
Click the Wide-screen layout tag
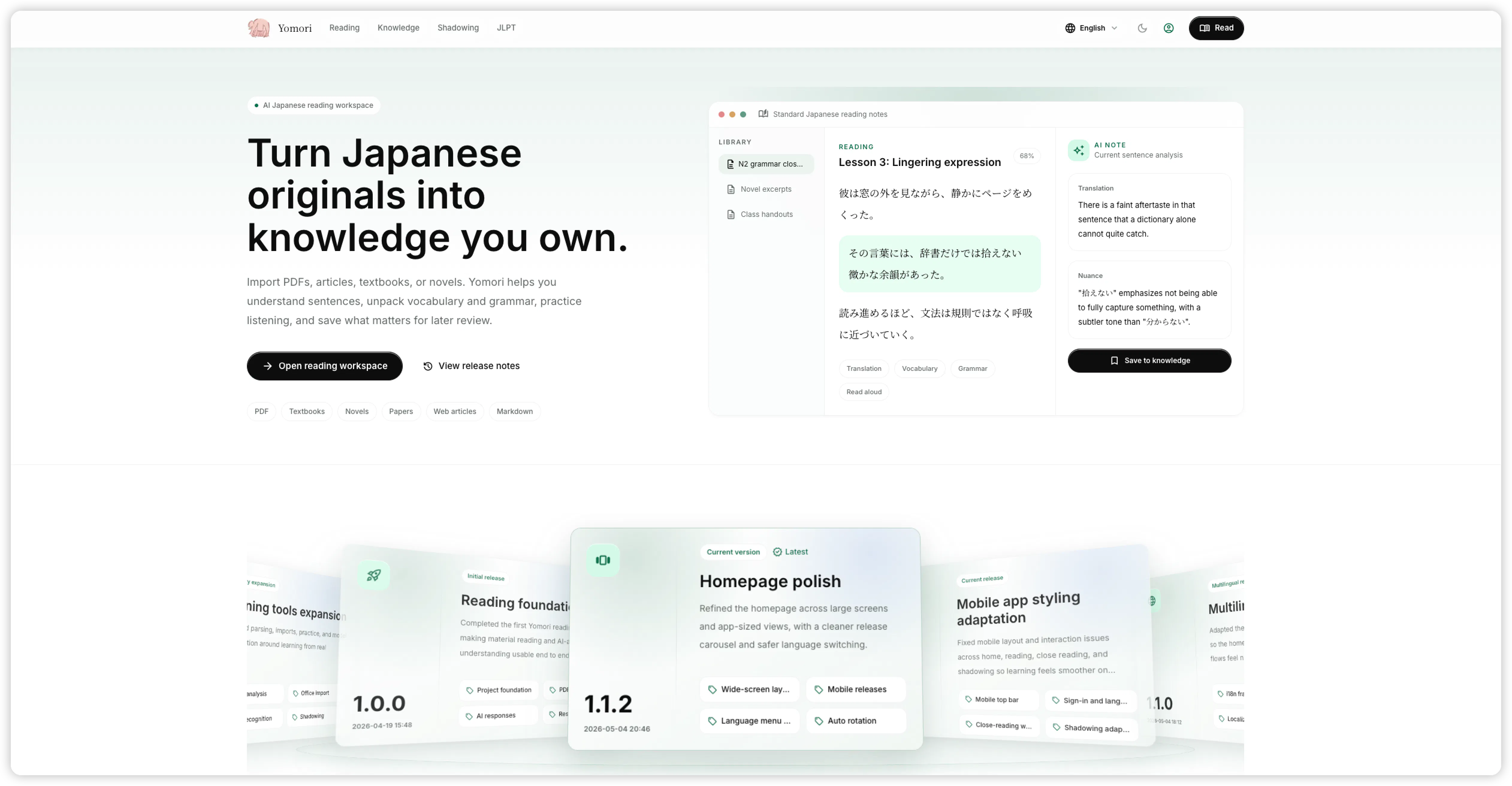click(749, 689)
